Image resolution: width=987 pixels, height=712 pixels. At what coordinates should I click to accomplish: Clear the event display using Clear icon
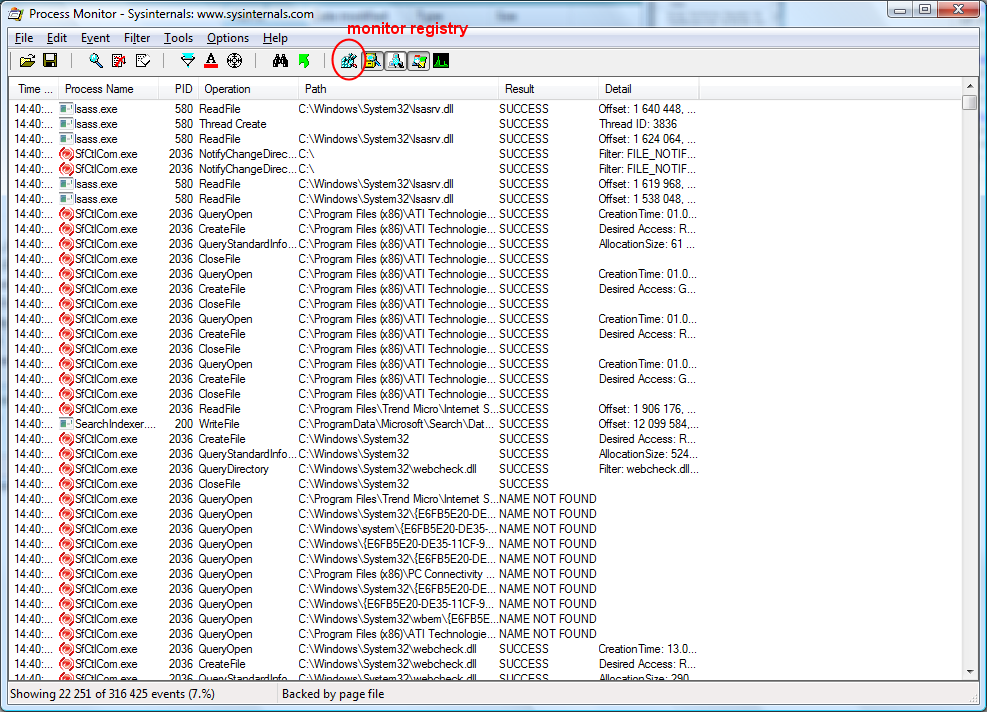tap(143, 60)
